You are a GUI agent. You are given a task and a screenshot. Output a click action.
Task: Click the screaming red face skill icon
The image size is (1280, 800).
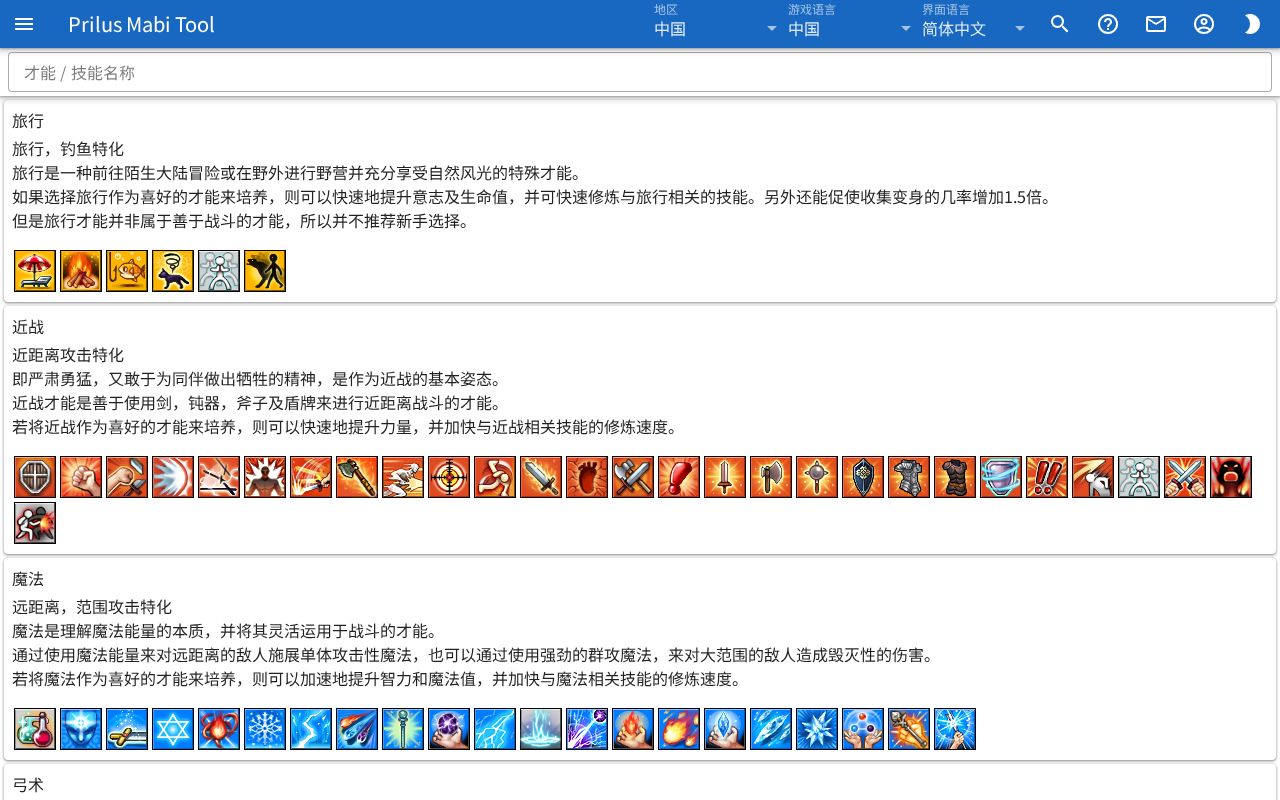[x=1231, y=477]
